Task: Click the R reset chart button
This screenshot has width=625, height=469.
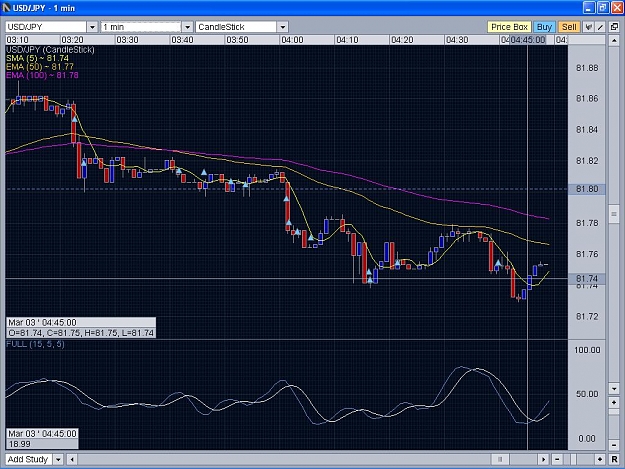Action: point(615,459)
